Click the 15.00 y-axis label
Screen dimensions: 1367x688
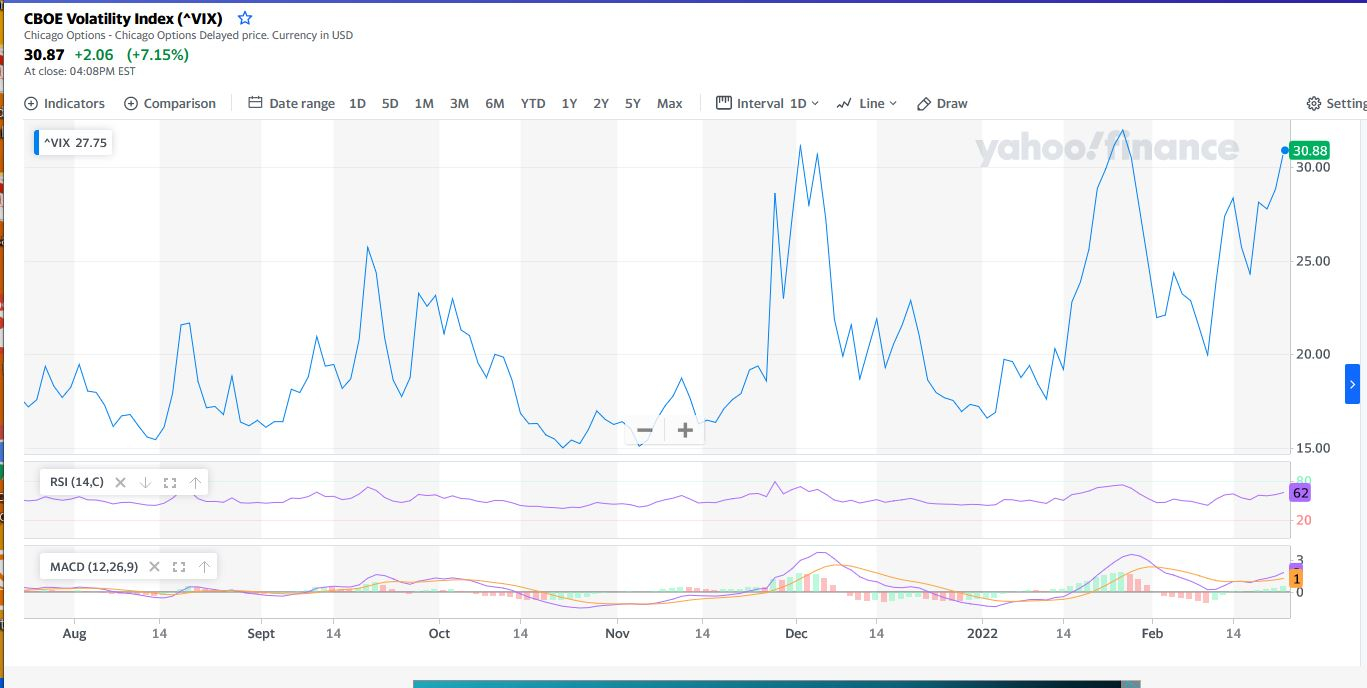[1313, 448]
